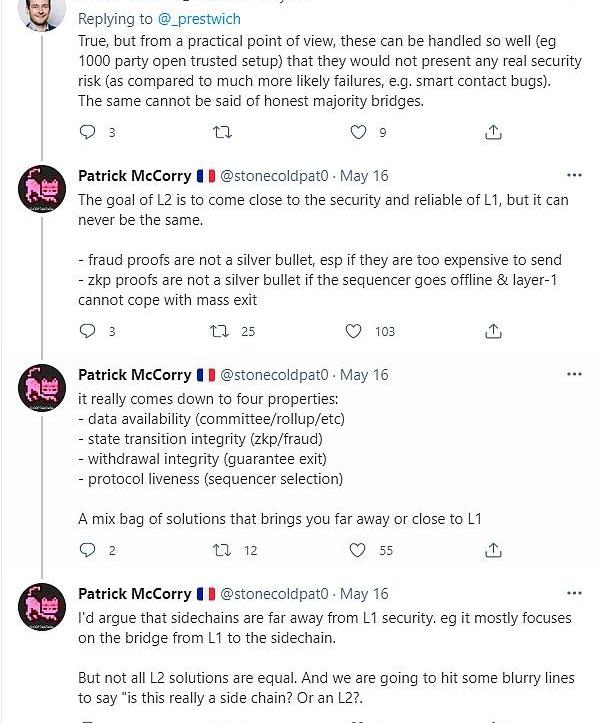Retweet the tweet with 12 retweets
The image size is (600, 723).
pyautogui.click(x=224, y=549)
